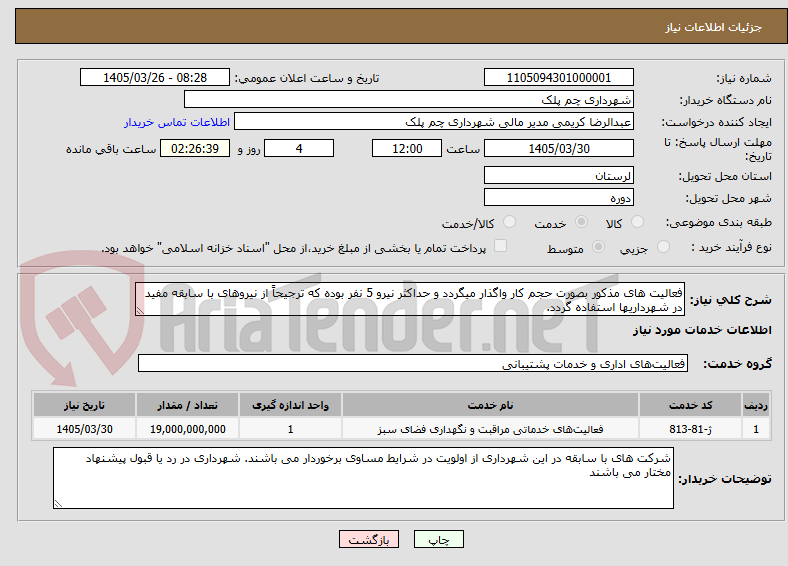Click service code cell ژ-81-813

(691, 429)
